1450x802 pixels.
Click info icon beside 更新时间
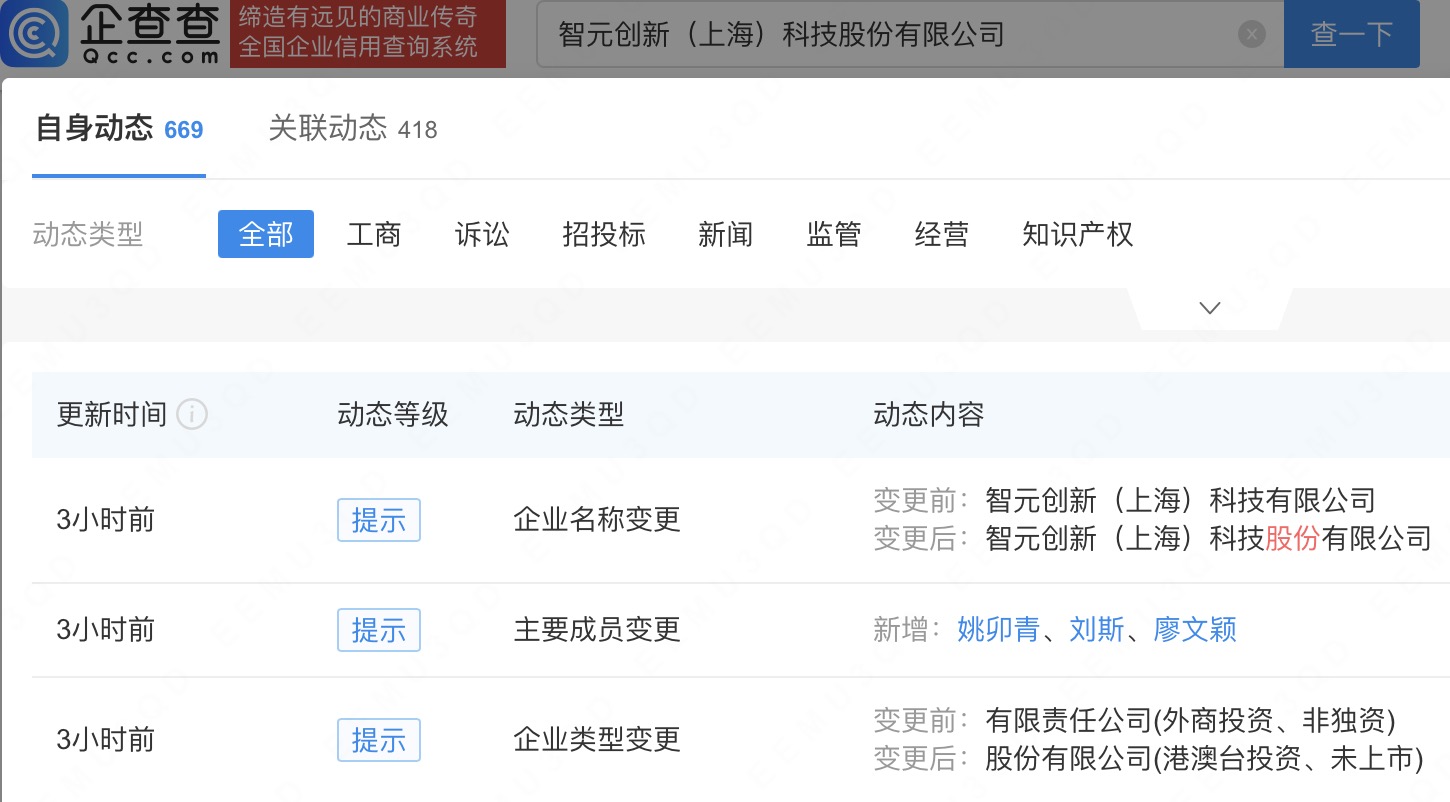point(192,414)
